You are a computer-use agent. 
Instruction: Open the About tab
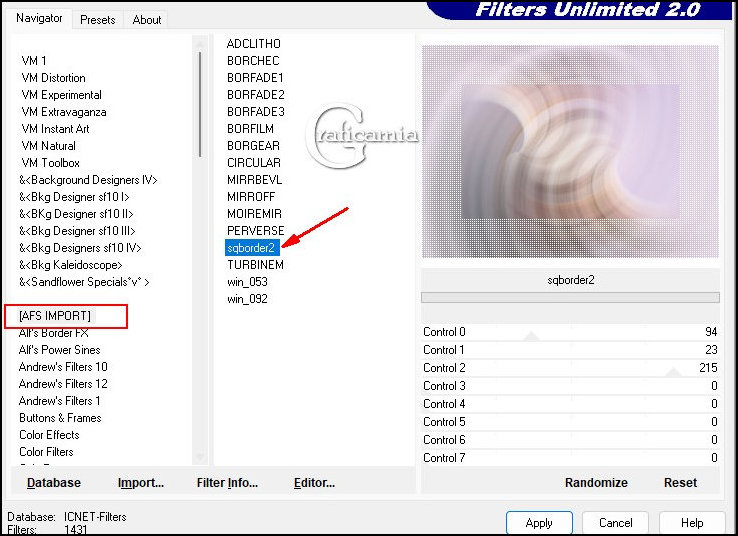click(x=147, y=19)
